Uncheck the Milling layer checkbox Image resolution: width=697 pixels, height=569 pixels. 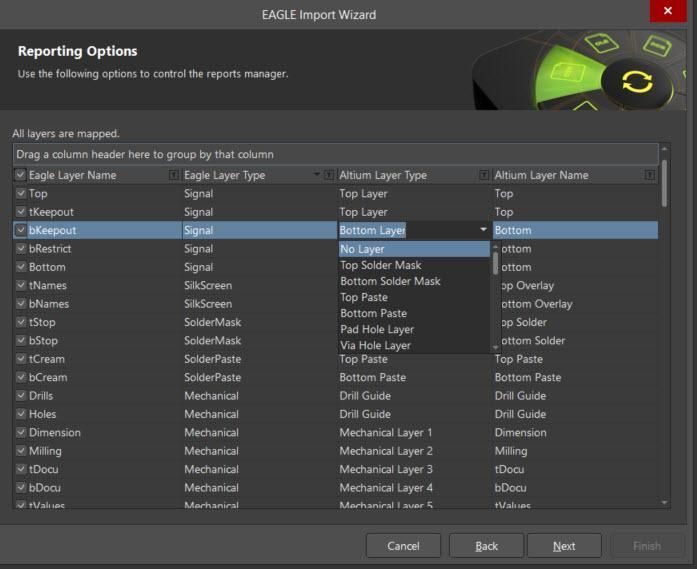[x=20, y=450]
